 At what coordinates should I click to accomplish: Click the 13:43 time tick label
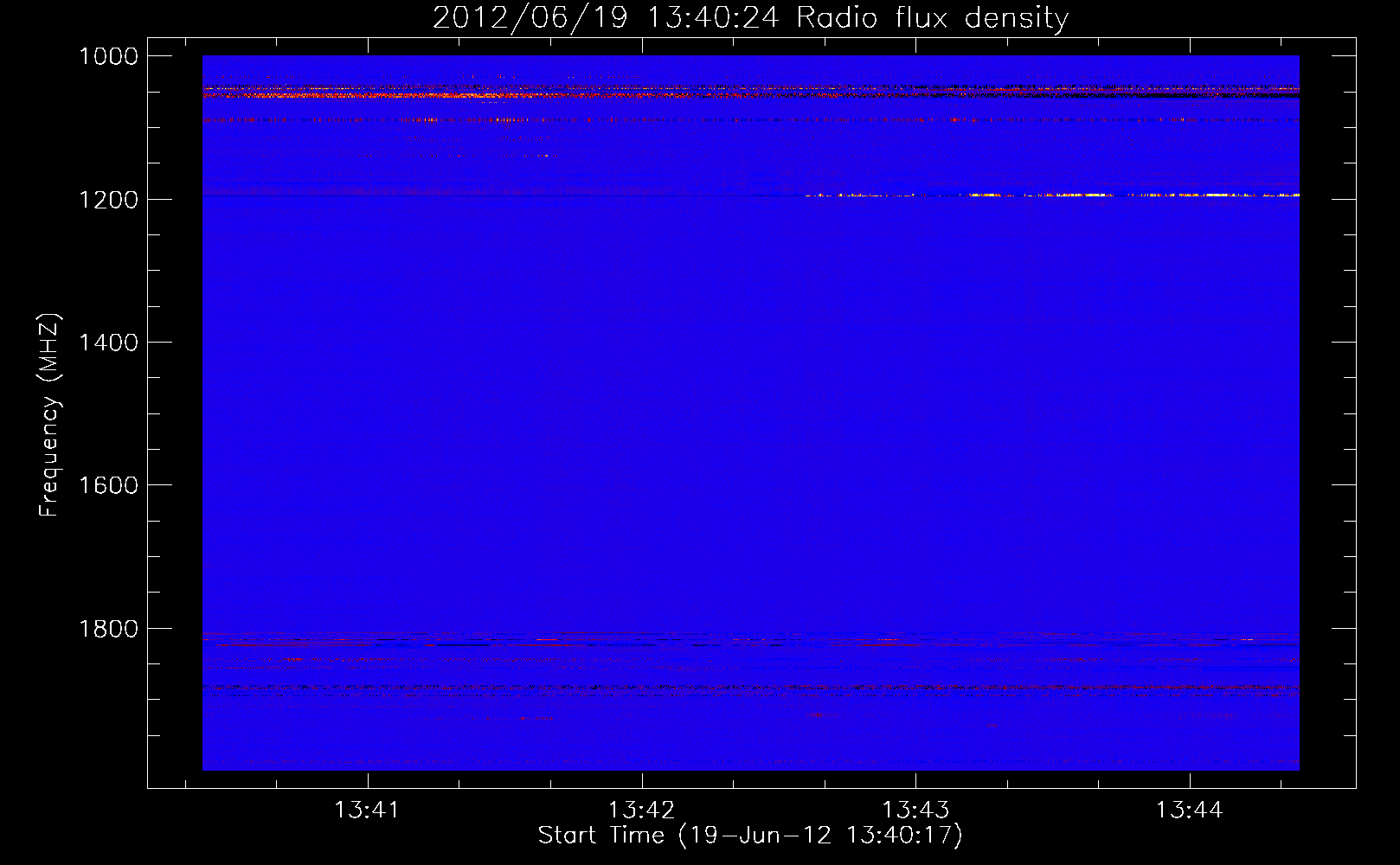click(x=915, y=810)
